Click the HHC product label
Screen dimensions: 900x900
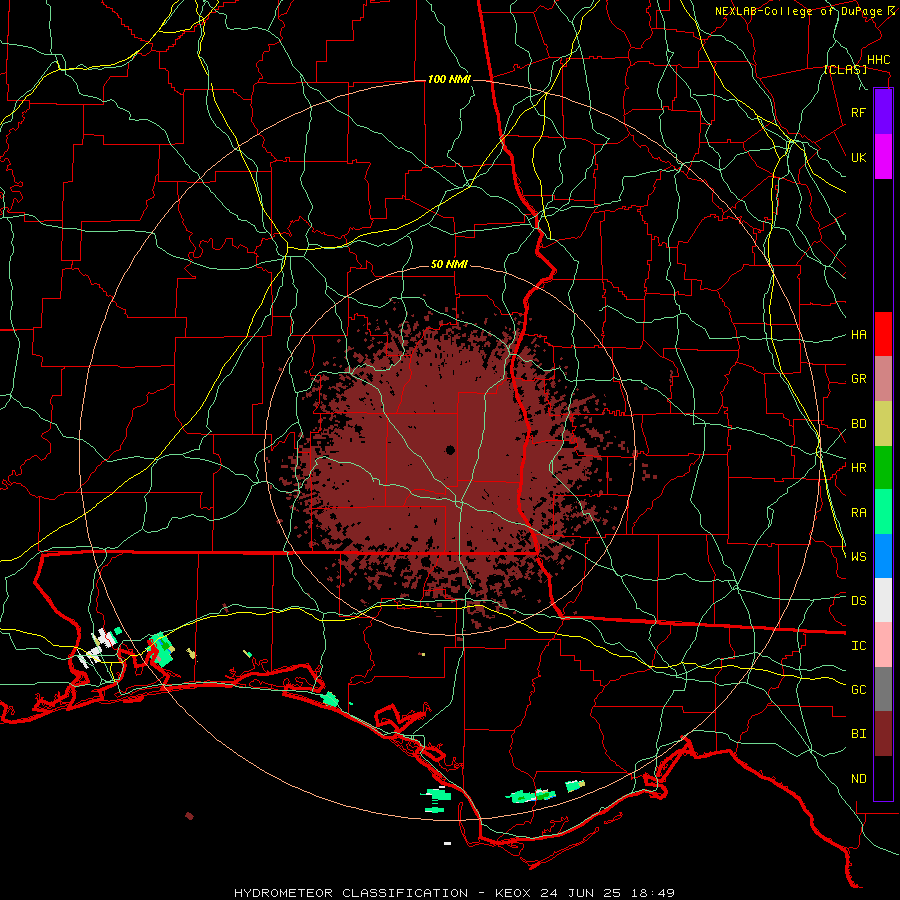click(x=878, y=60)
